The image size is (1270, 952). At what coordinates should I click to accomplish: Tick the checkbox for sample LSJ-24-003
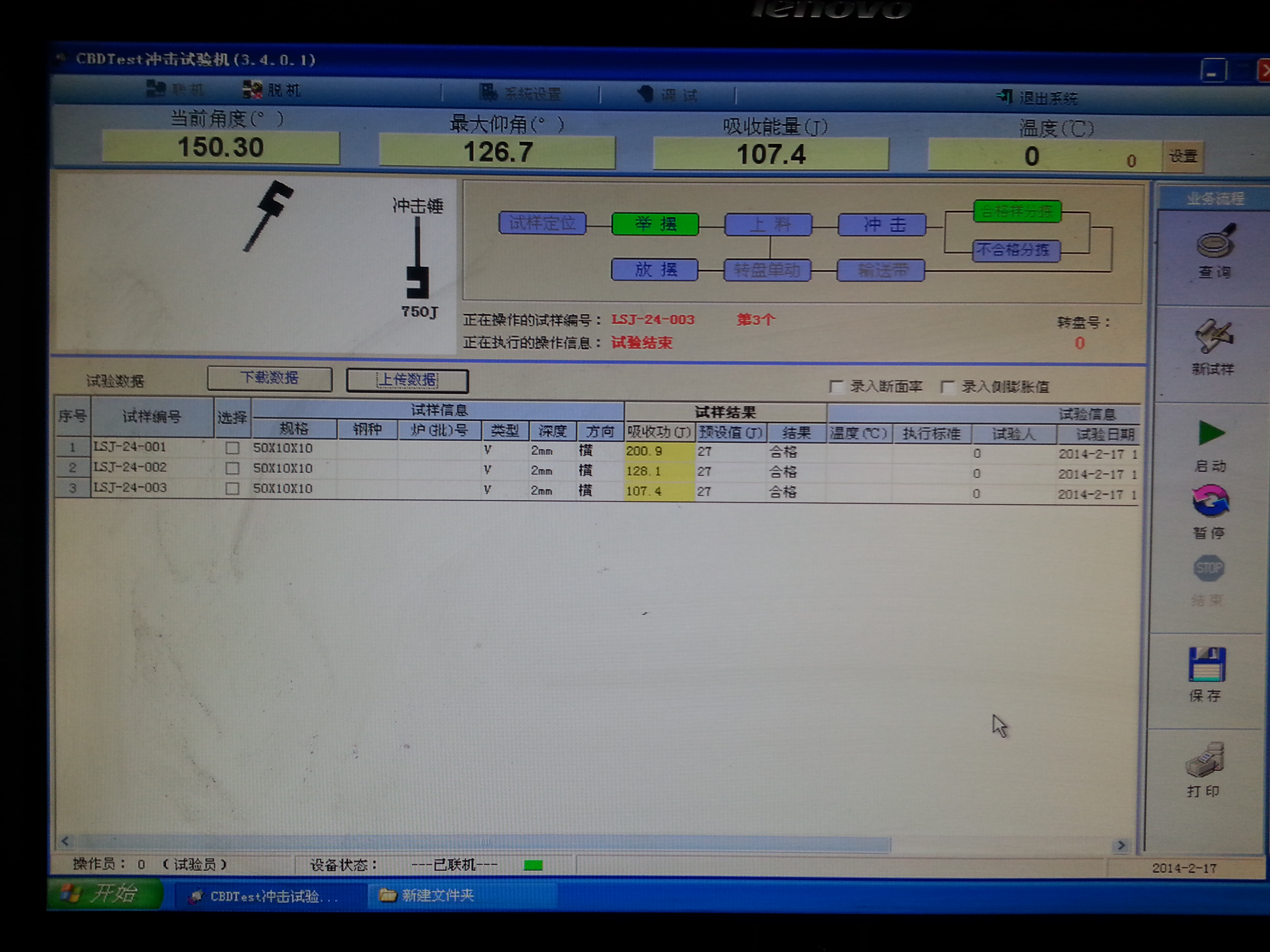(x=232, y=488)
